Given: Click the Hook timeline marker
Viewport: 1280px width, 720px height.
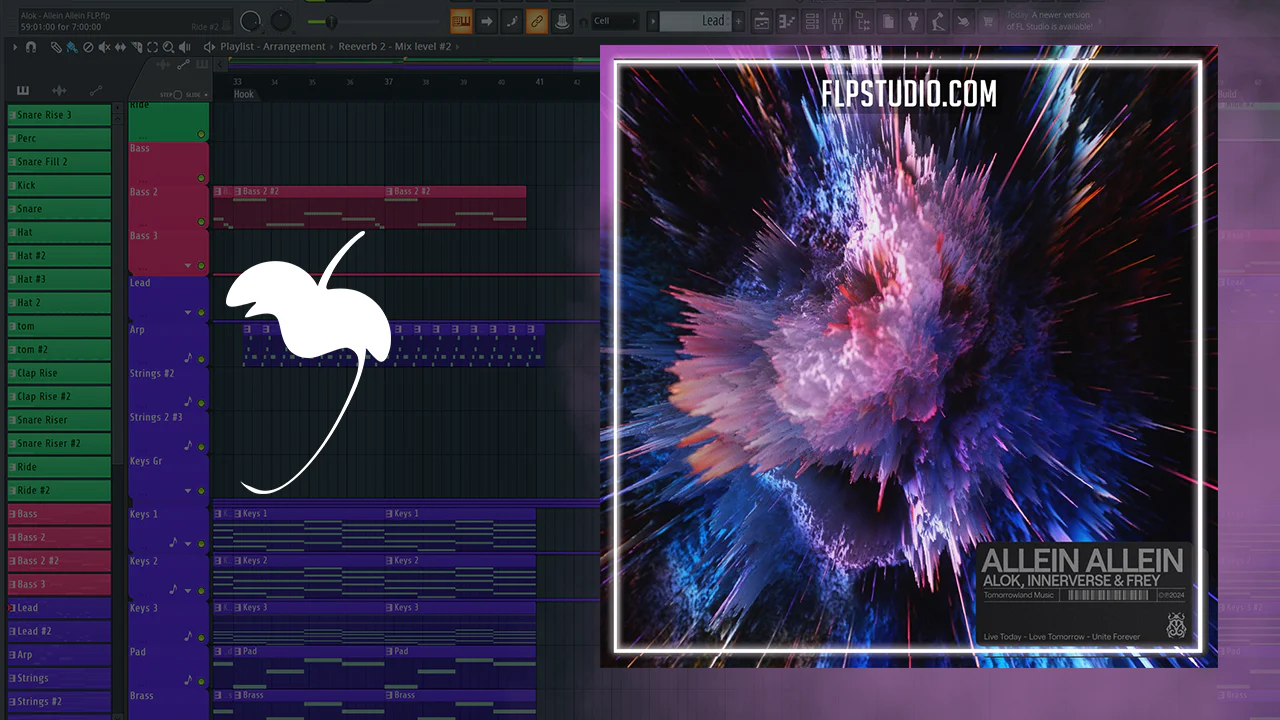Looking at the screenshot, I should [x=244, y=94].
